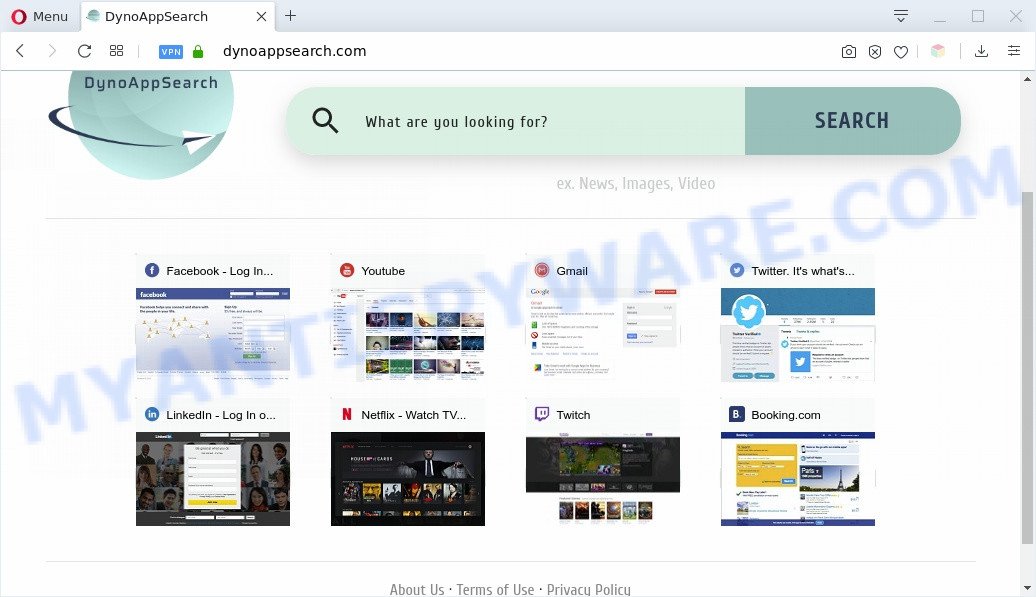Open the Twitch title link
This screenshot has height=597, width=1036.
click(574, 415)
